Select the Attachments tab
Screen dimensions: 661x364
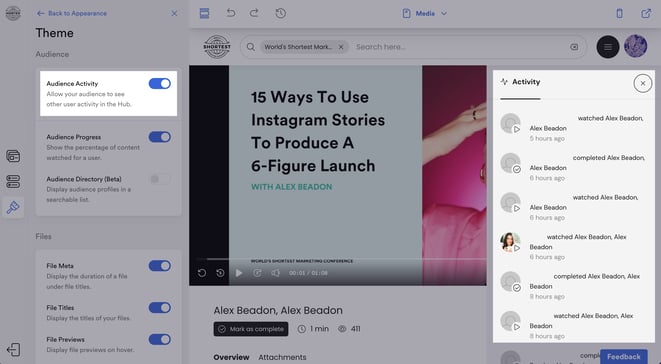(x=282, y=357)
